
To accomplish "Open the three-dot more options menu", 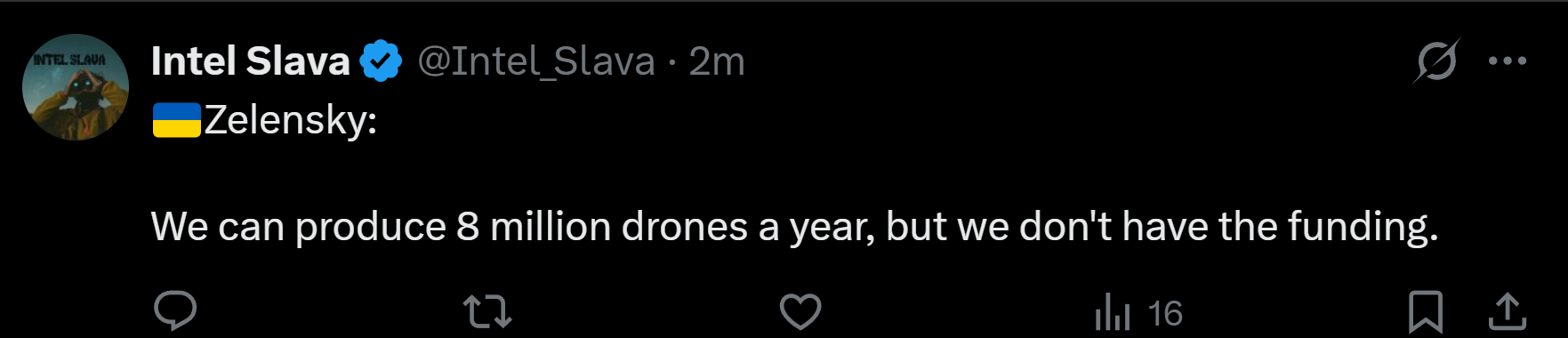I will 1508,60.
